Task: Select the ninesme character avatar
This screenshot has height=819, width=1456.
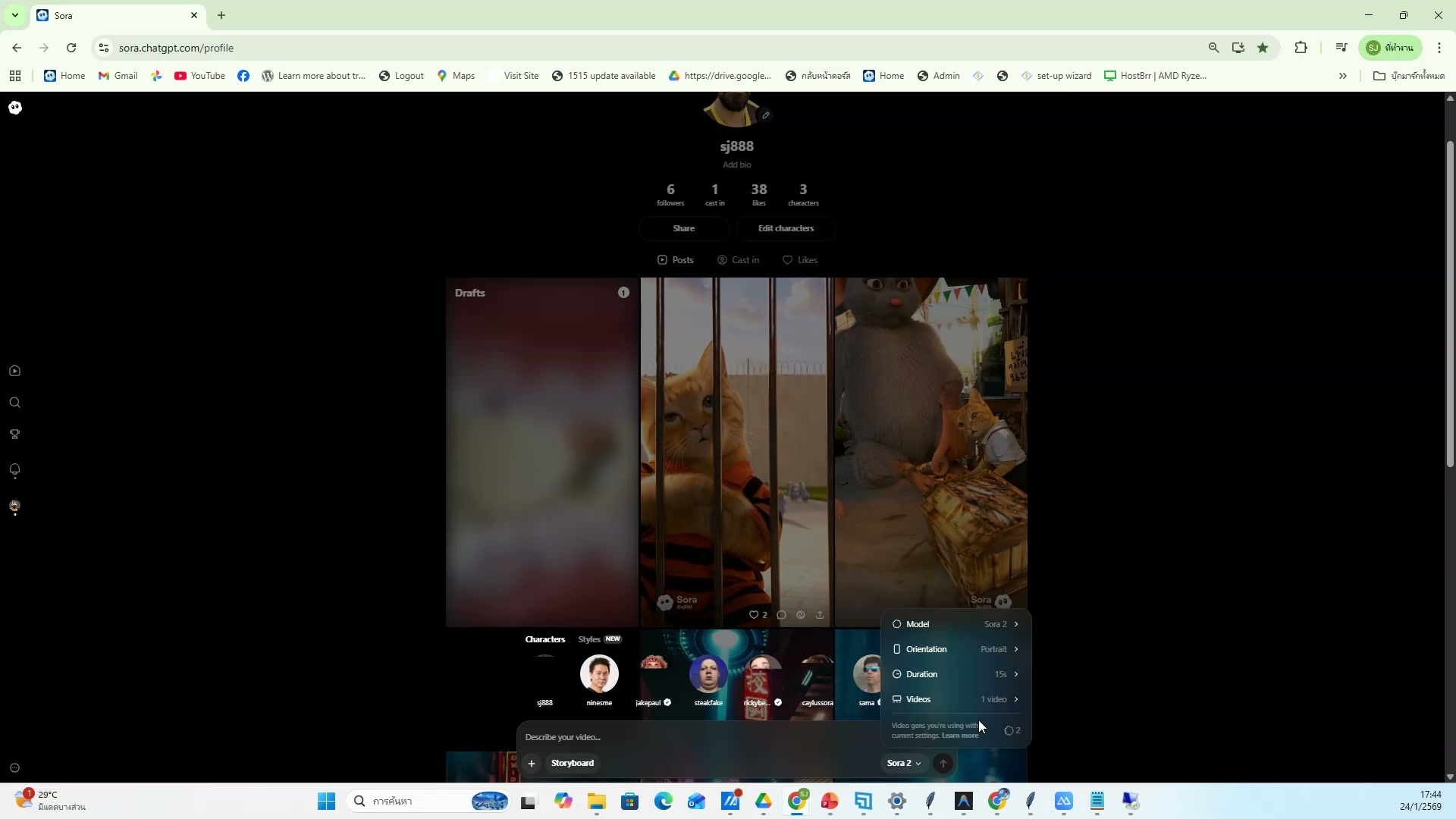Action: [599, 673]
